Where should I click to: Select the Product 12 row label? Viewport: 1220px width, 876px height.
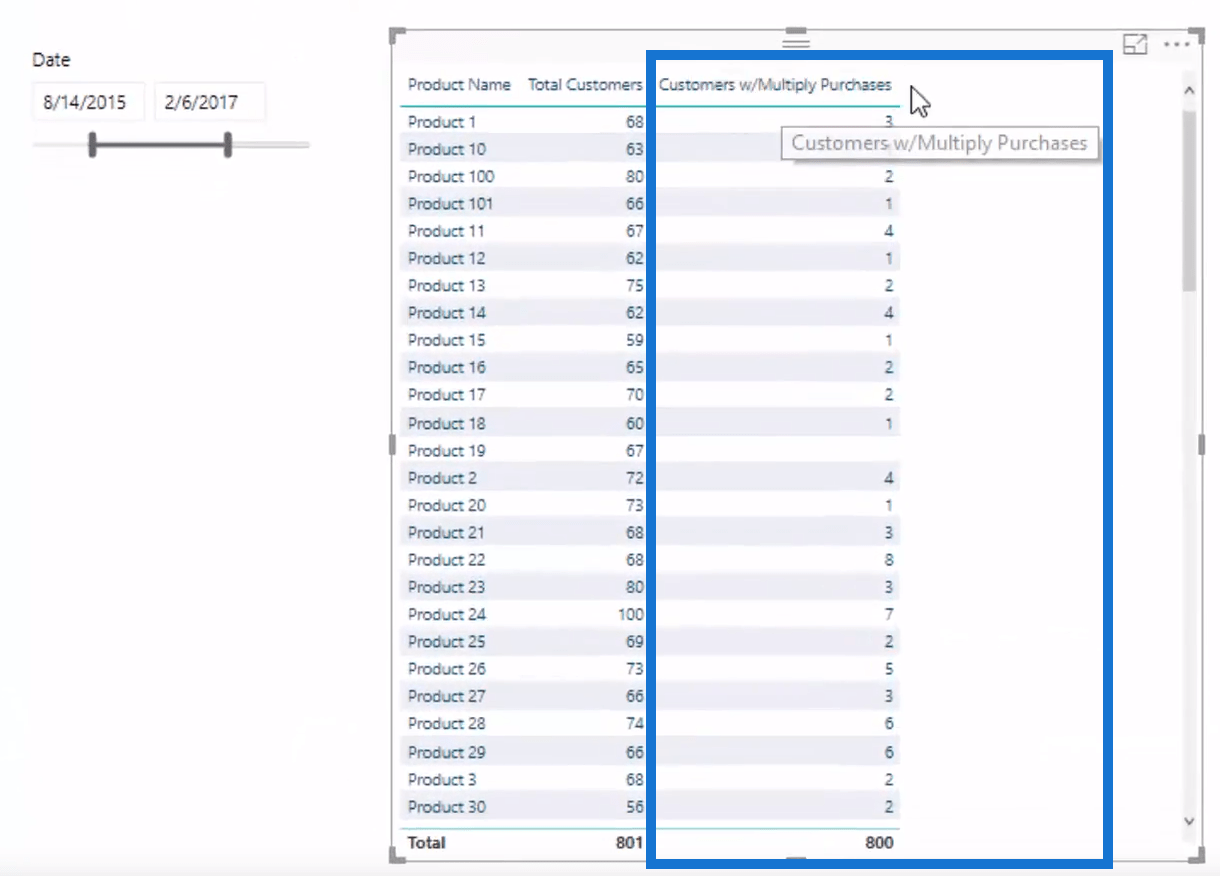pyautogui.click(x=447, y=258)
